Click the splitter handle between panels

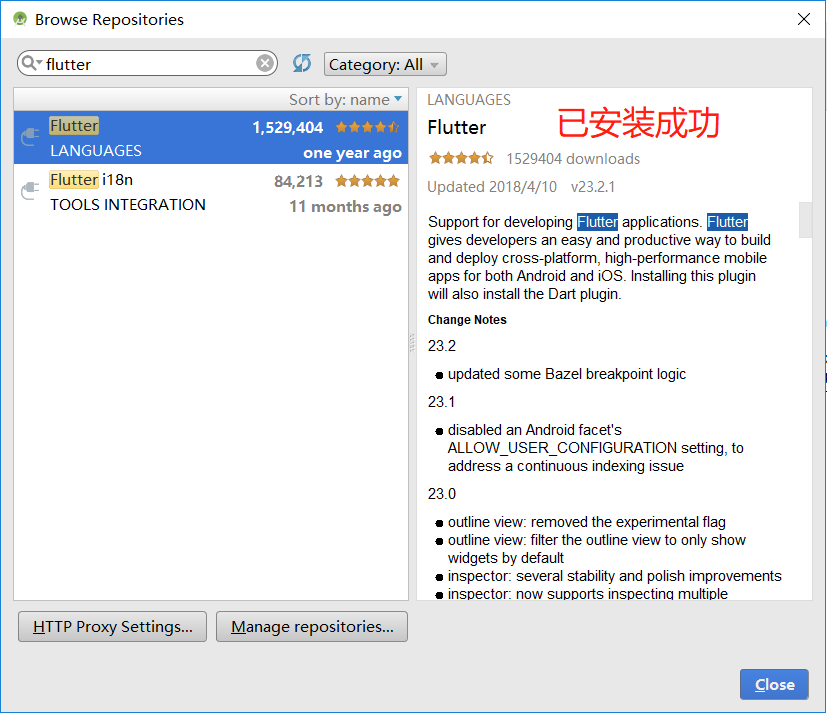coord(412,343)
